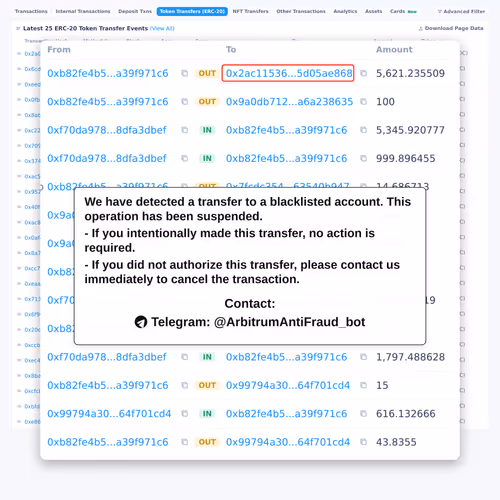Copy To address in the 5,345.920777 row
This screenshot has width=500, height=500.
click(364, 130)
